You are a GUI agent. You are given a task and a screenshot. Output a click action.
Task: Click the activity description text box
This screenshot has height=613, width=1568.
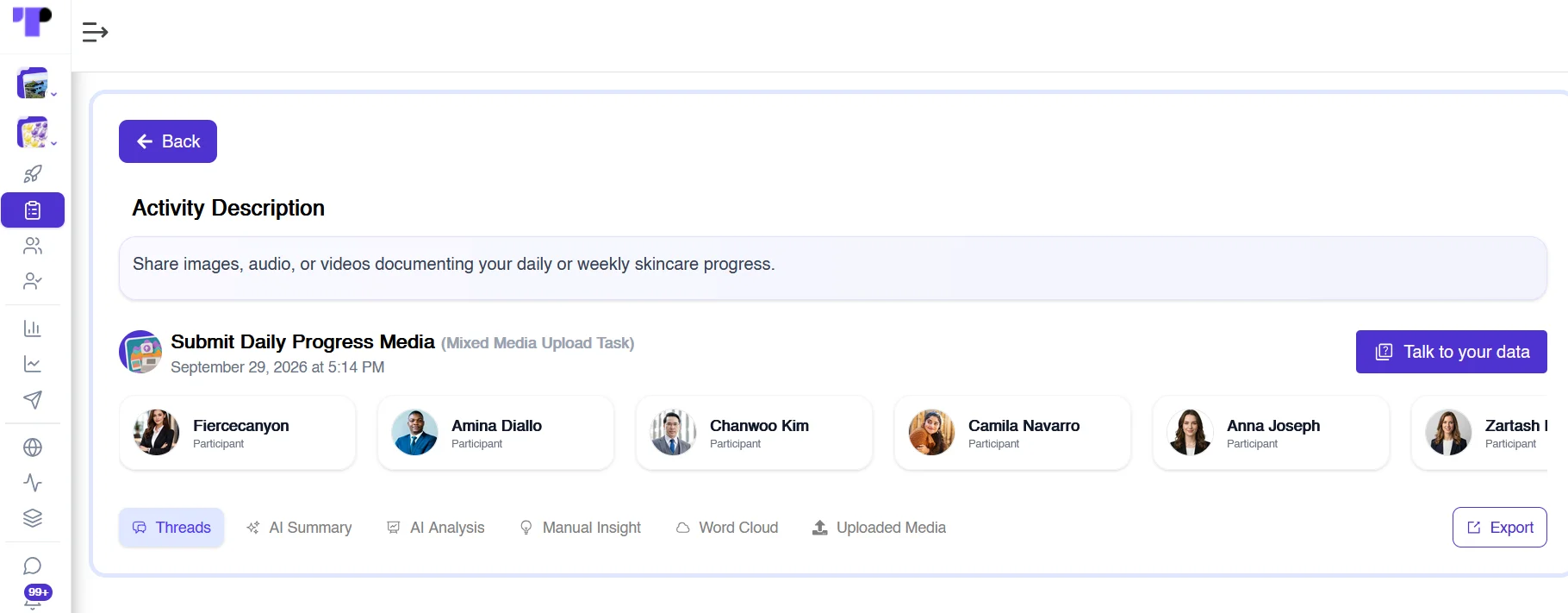833,268
